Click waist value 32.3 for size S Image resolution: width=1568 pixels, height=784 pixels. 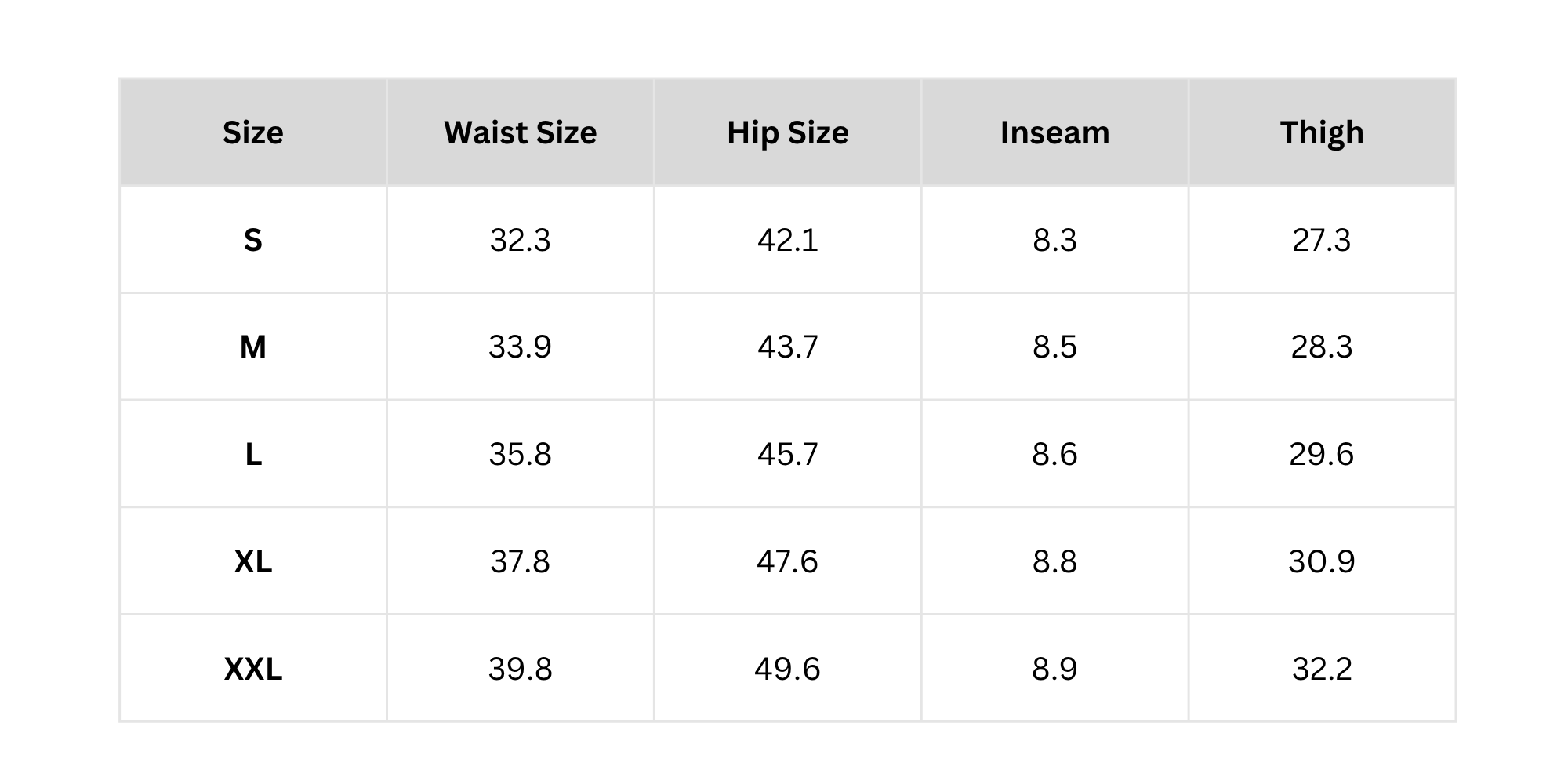520,240
